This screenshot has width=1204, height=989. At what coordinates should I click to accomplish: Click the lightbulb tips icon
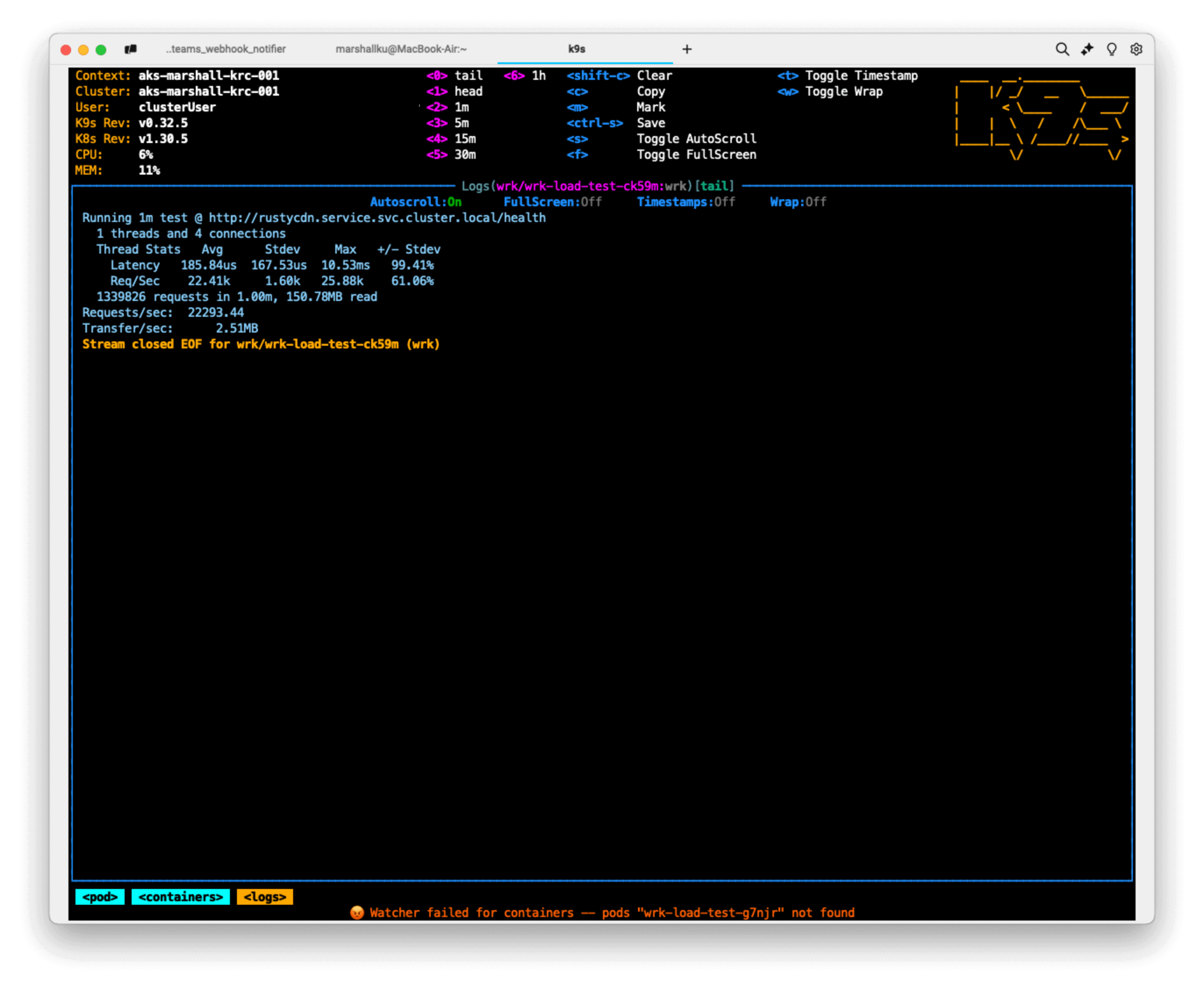[x=1111, y=50]
